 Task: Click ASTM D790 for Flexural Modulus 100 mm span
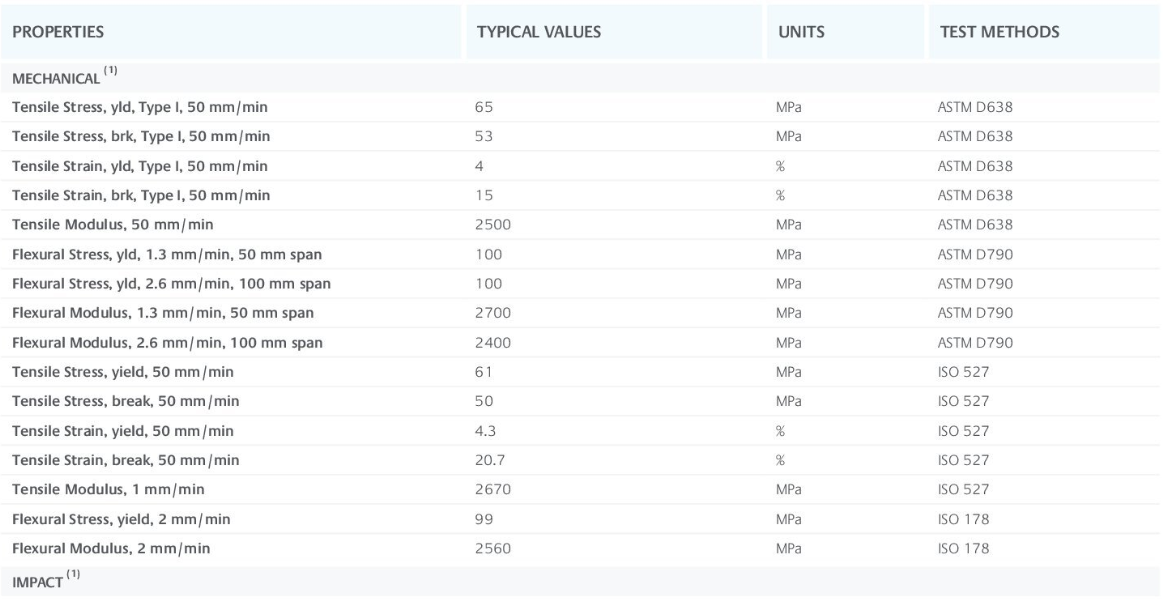[x=975, y=342]
